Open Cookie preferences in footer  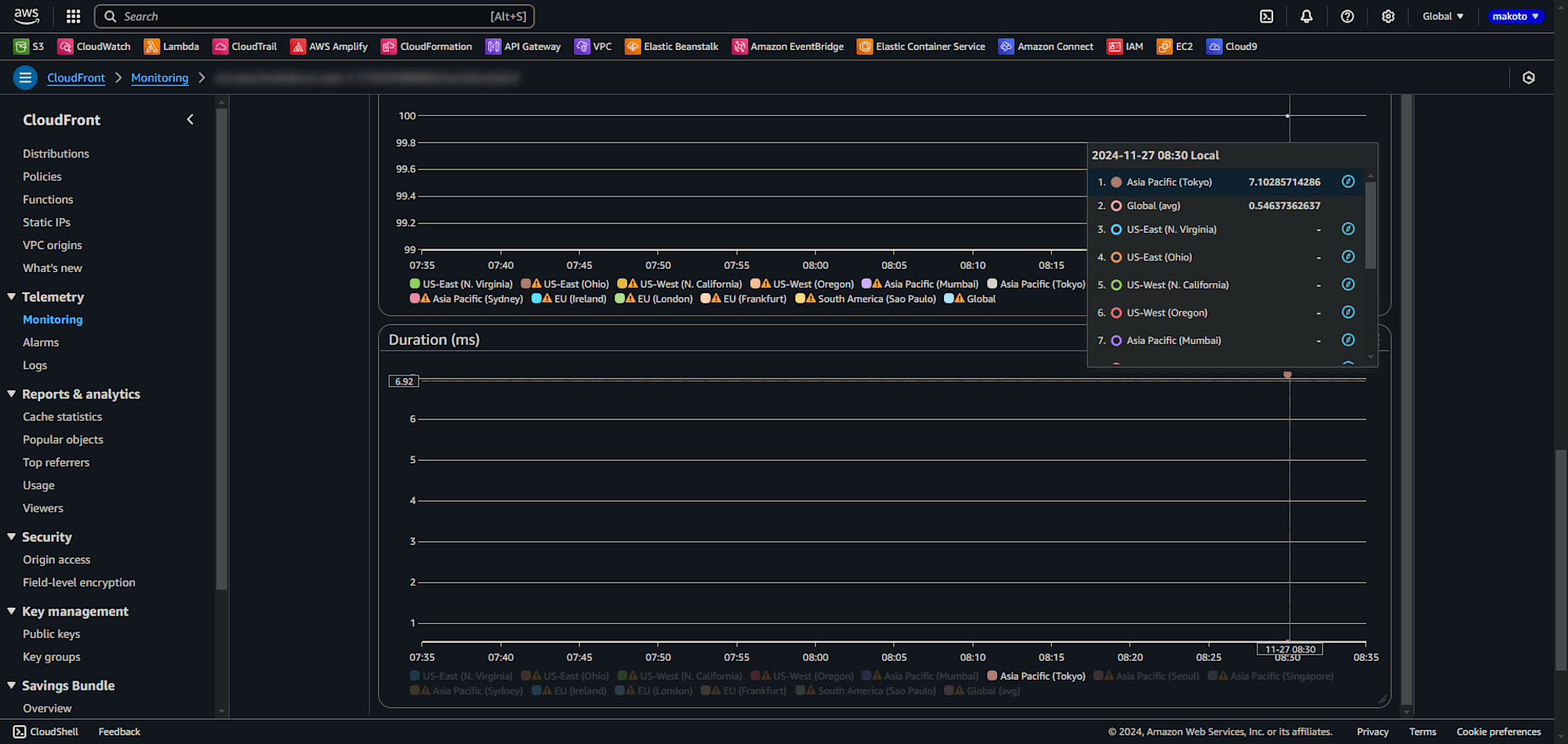click(1499, 731)
